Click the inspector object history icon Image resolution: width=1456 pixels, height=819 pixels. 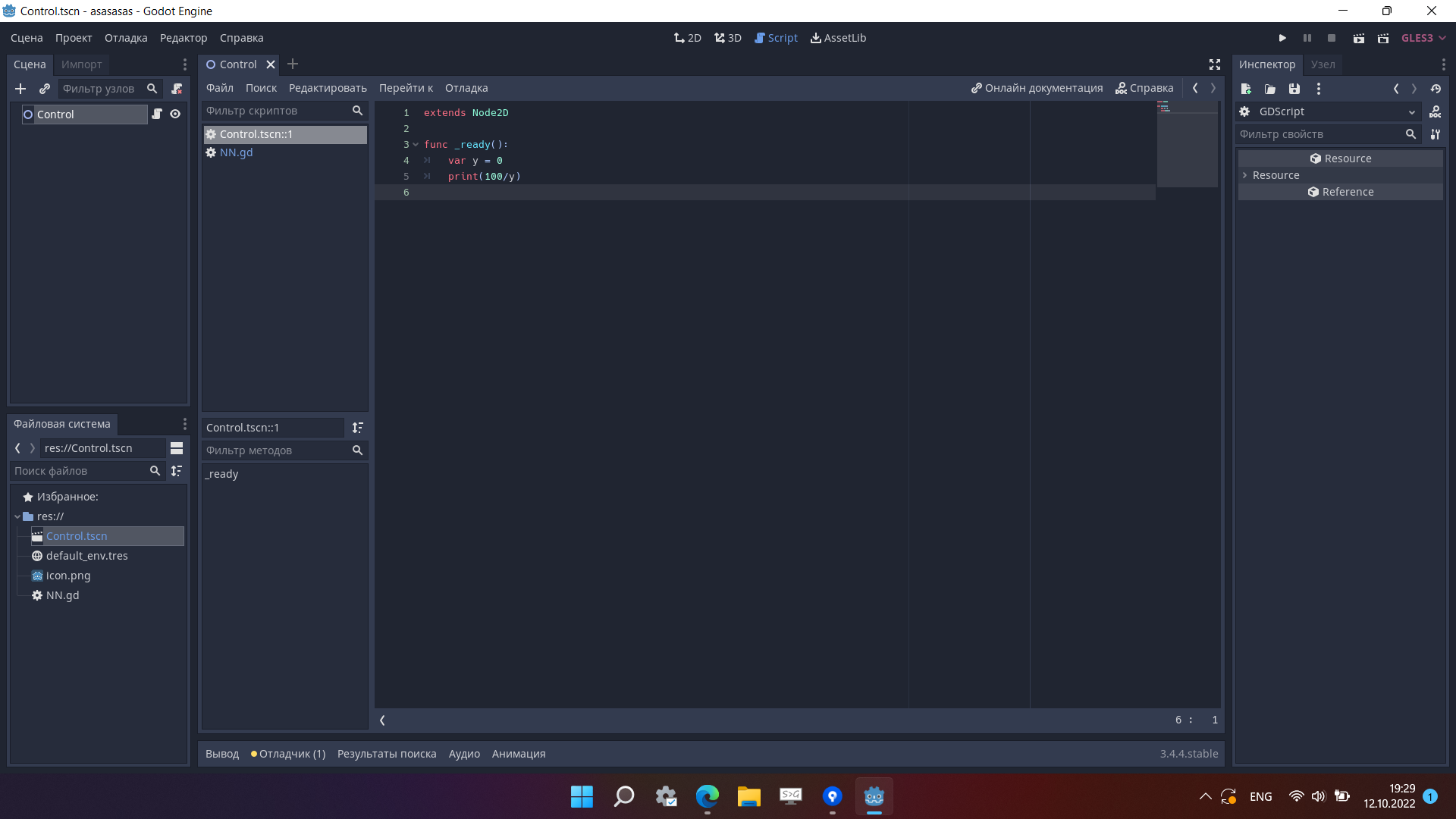point(1436,89)
